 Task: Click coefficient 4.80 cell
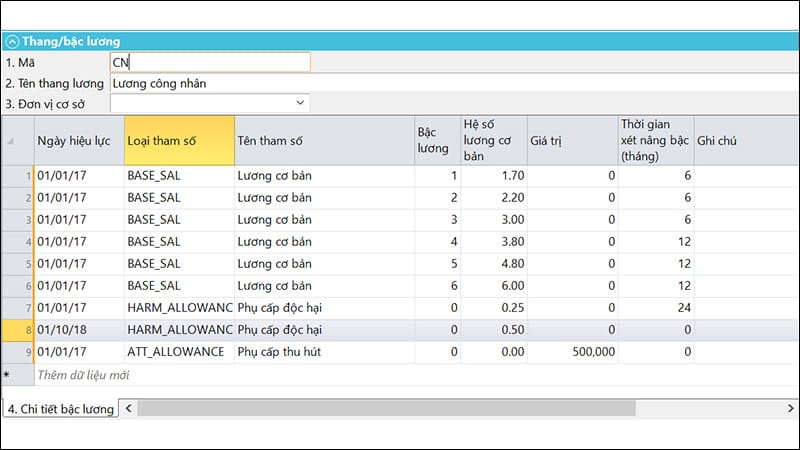tap(493, 264)
